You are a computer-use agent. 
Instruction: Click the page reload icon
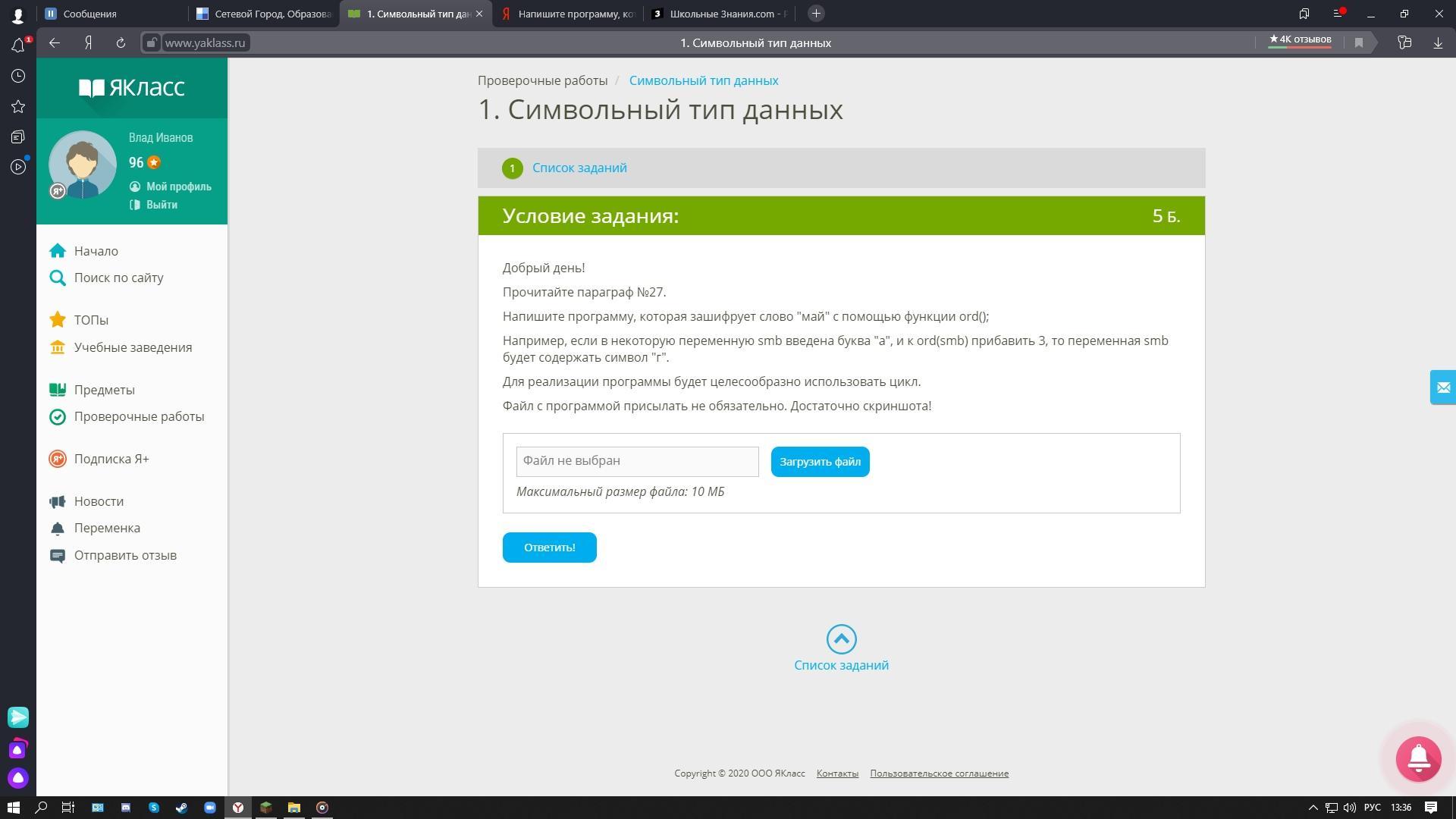[121, 43]
